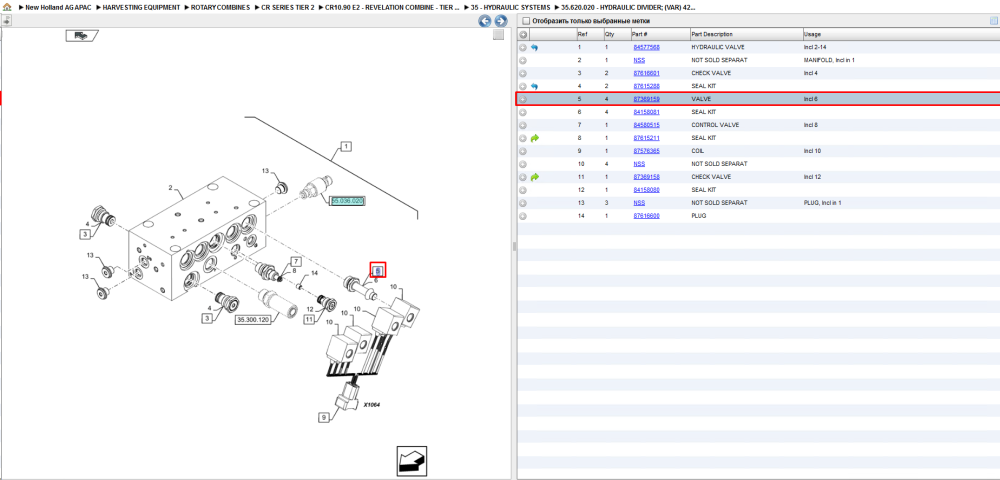1000x480 pixels.
Task: Click the machine orientation icon in diagram
Action: point(82,36)
